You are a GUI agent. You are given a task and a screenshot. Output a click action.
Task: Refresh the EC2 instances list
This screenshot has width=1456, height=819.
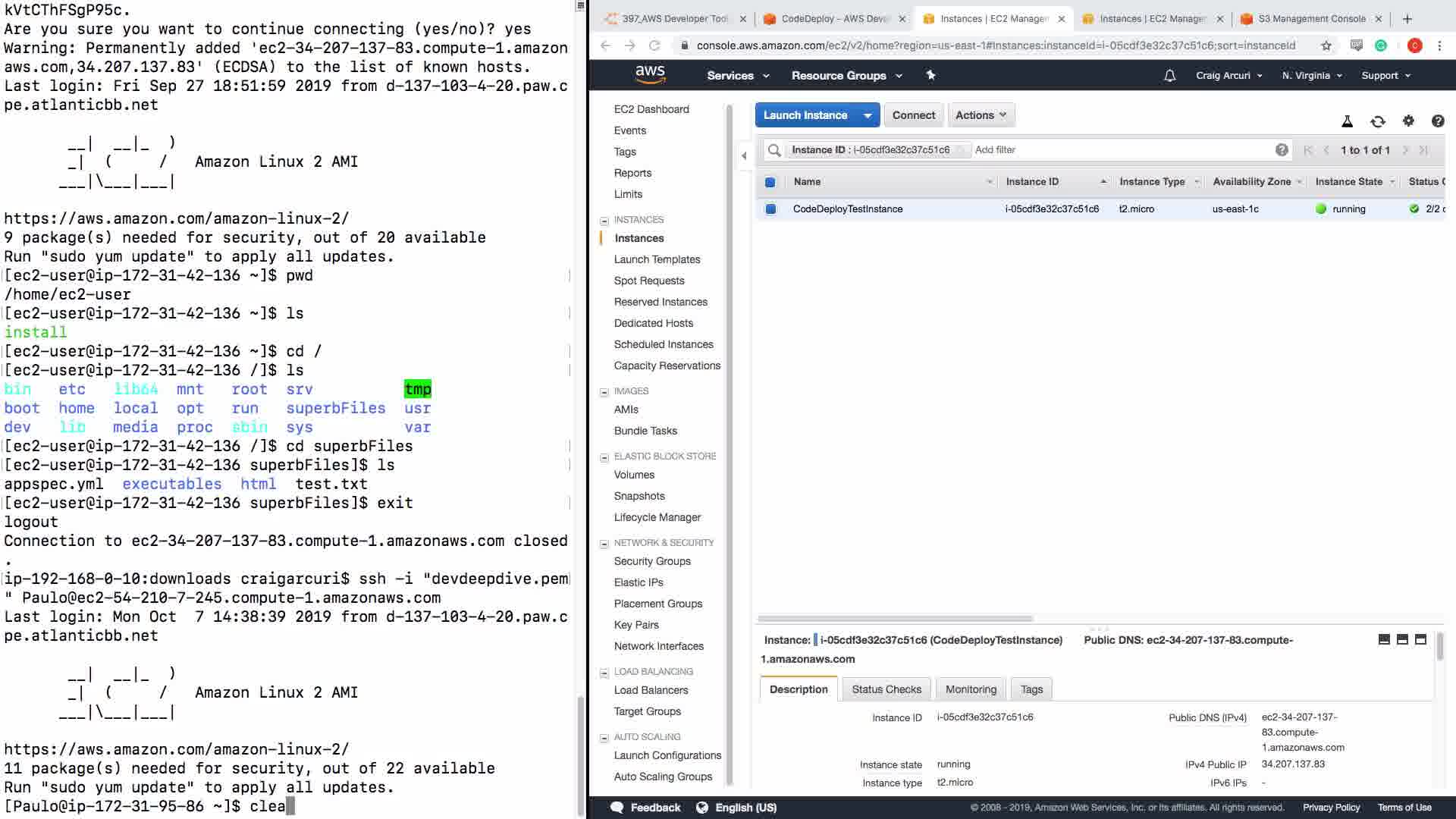click(1377, 121)
